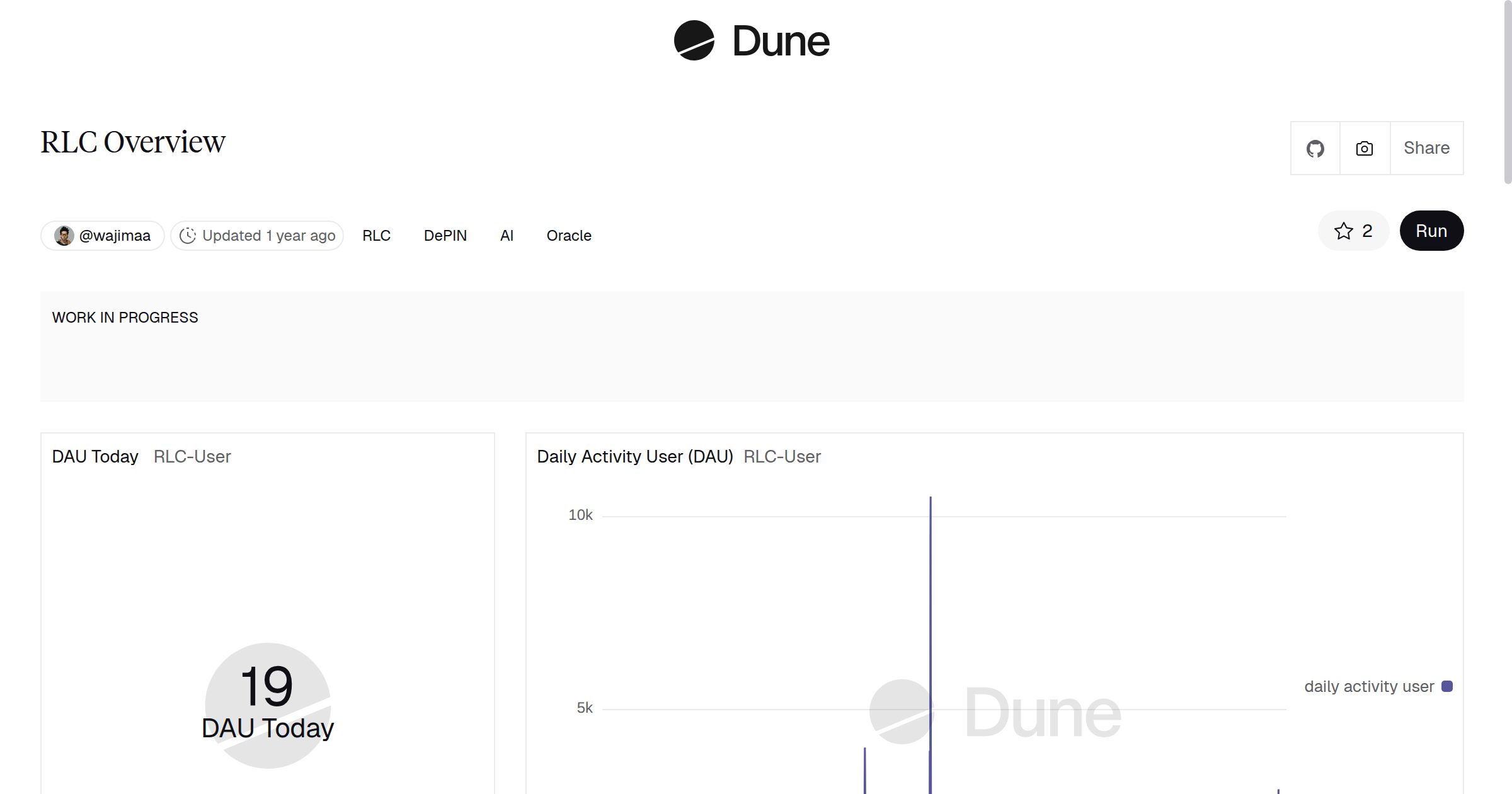
Task: Select the DePIN tag
Action: (x=445, y=236)
